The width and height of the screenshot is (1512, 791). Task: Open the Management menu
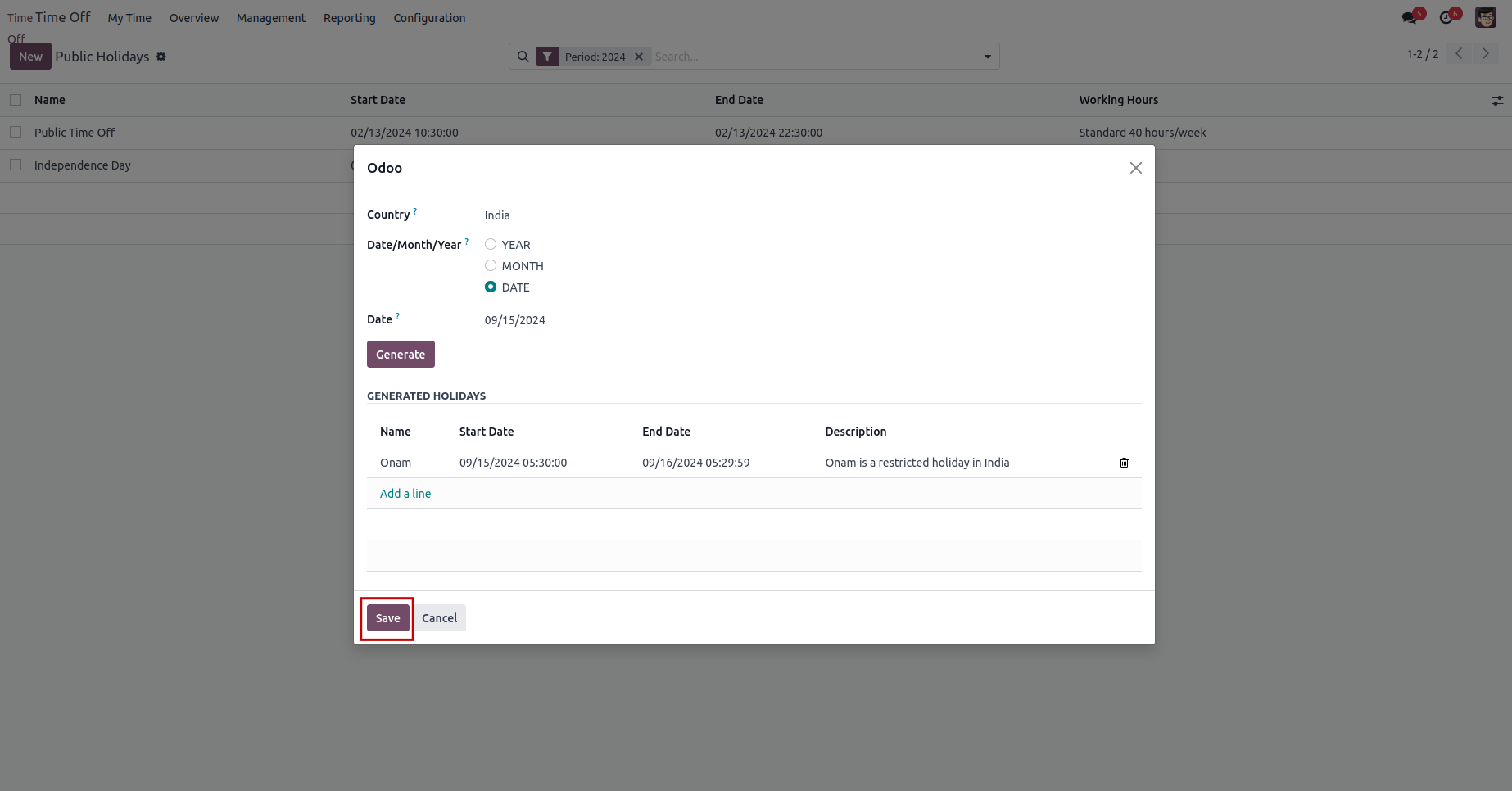click(271, 18)
